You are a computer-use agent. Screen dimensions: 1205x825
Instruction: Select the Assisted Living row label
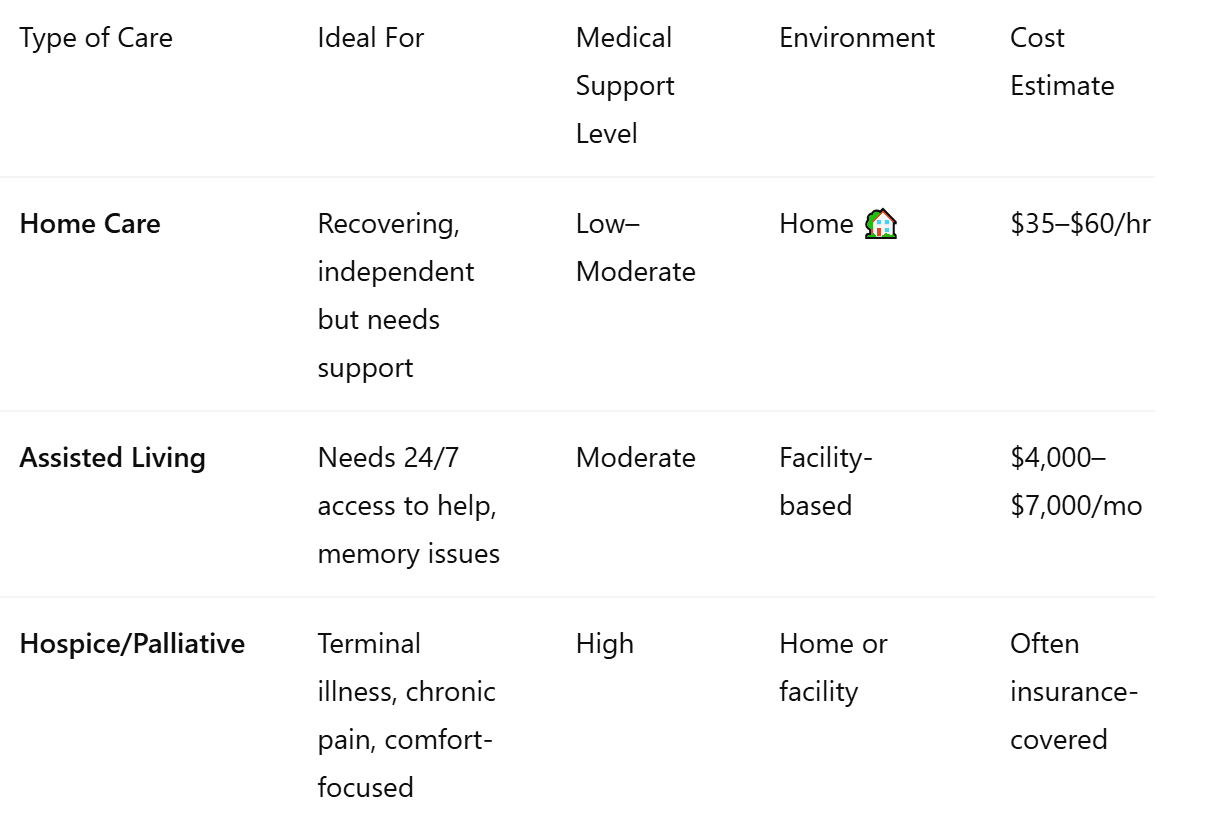pos(113,457)
